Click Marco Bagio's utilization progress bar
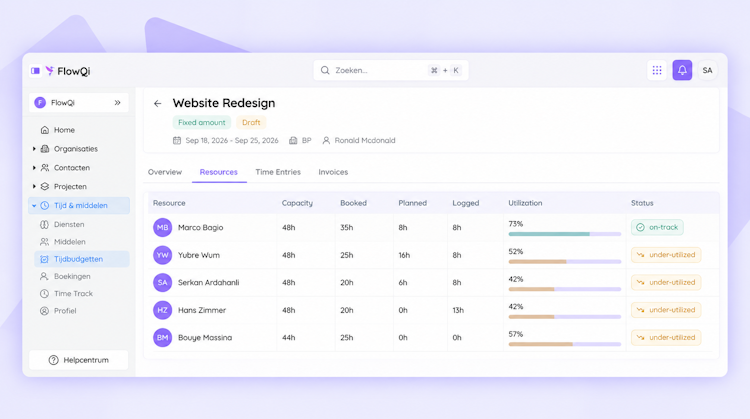This screenshot has width=750, height=419. pos(564,234)
